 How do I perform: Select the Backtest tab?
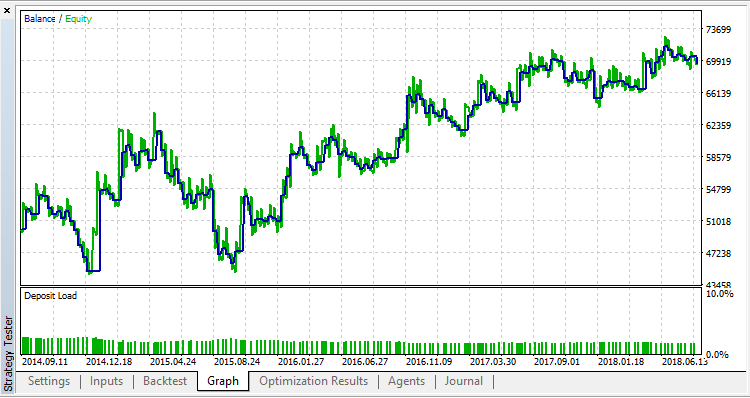click(165, 381)
